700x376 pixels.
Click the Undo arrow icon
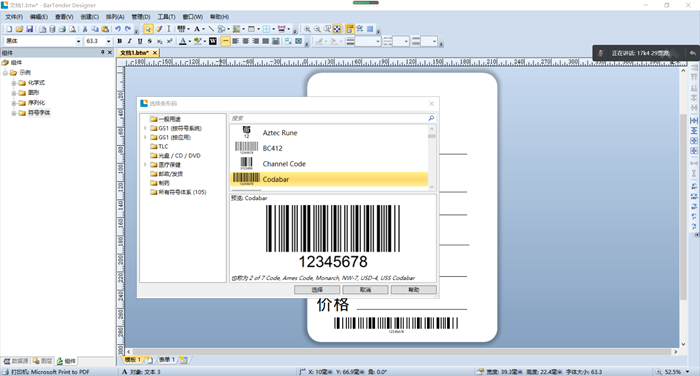(118, 29)
